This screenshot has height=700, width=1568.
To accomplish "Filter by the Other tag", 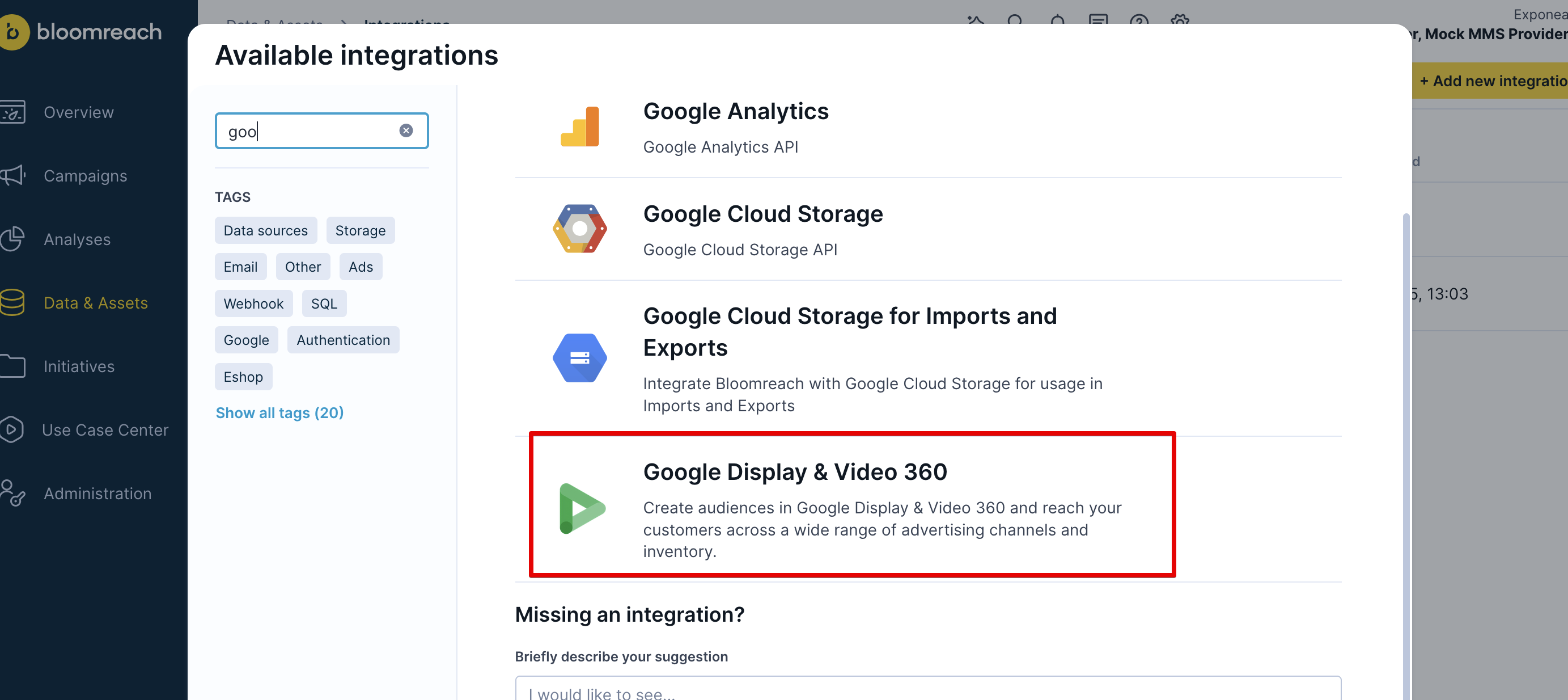I will (x=303, y=267).
